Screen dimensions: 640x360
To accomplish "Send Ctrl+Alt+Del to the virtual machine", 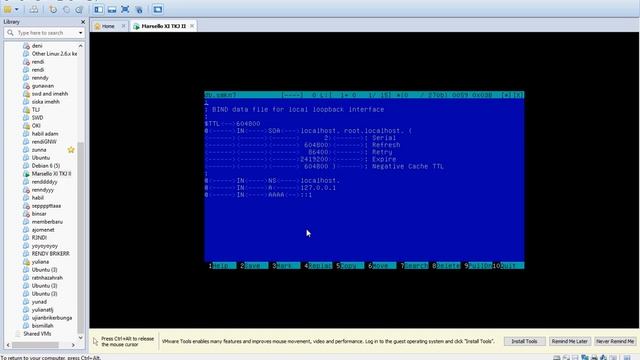I will [34, 9].
